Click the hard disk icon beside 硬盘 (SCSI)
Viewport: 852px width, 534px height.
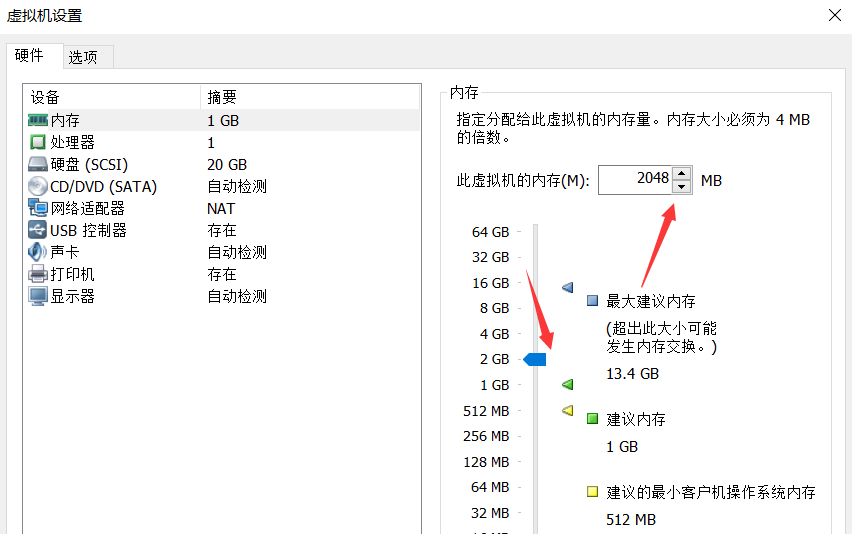point(37,164)
